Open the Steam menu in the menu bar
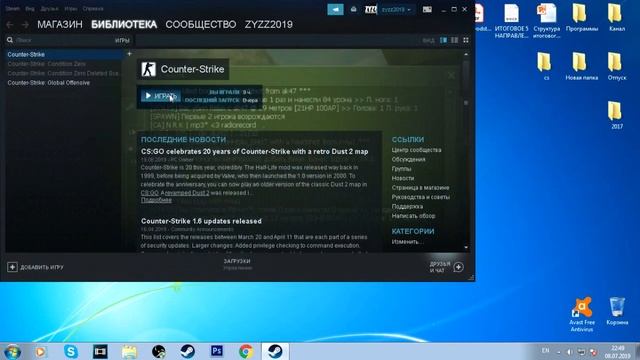Viewport: 640px width, 360px height. click(12, 9)
